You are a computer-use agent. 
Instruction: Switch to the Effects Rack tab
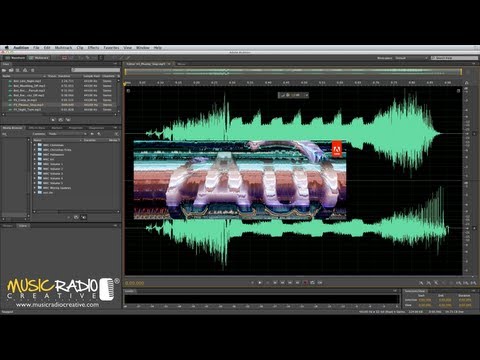point(37,128)
